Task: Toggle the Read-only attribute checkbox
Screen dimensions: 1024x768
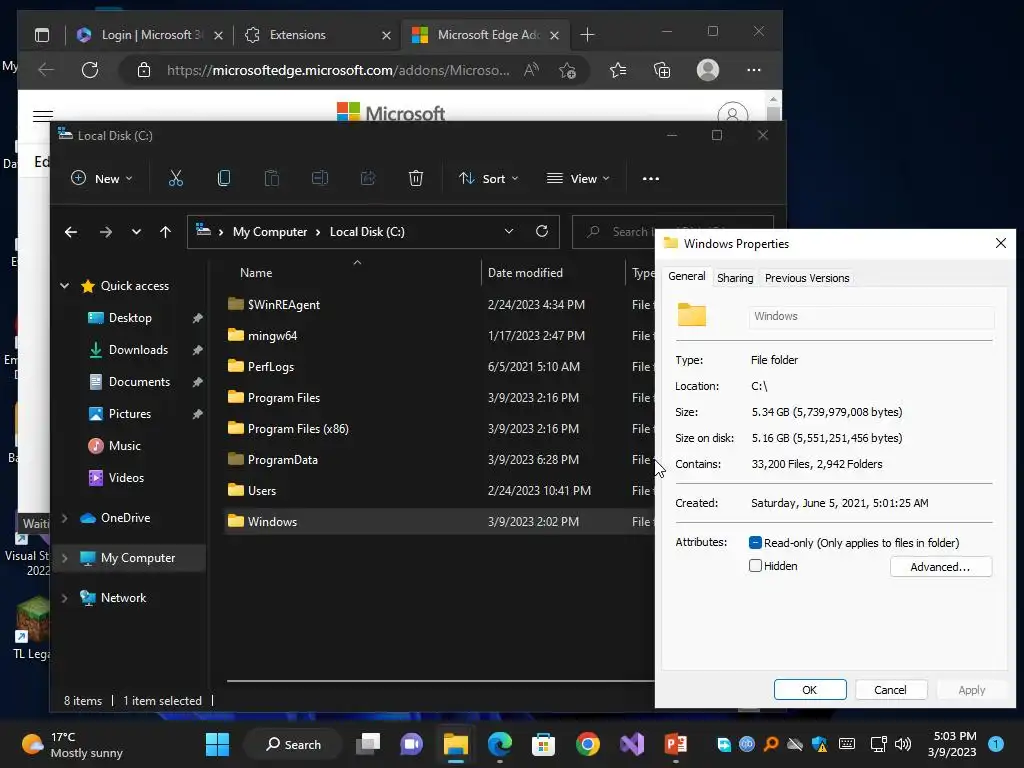Action: click(x=755, y=543)
